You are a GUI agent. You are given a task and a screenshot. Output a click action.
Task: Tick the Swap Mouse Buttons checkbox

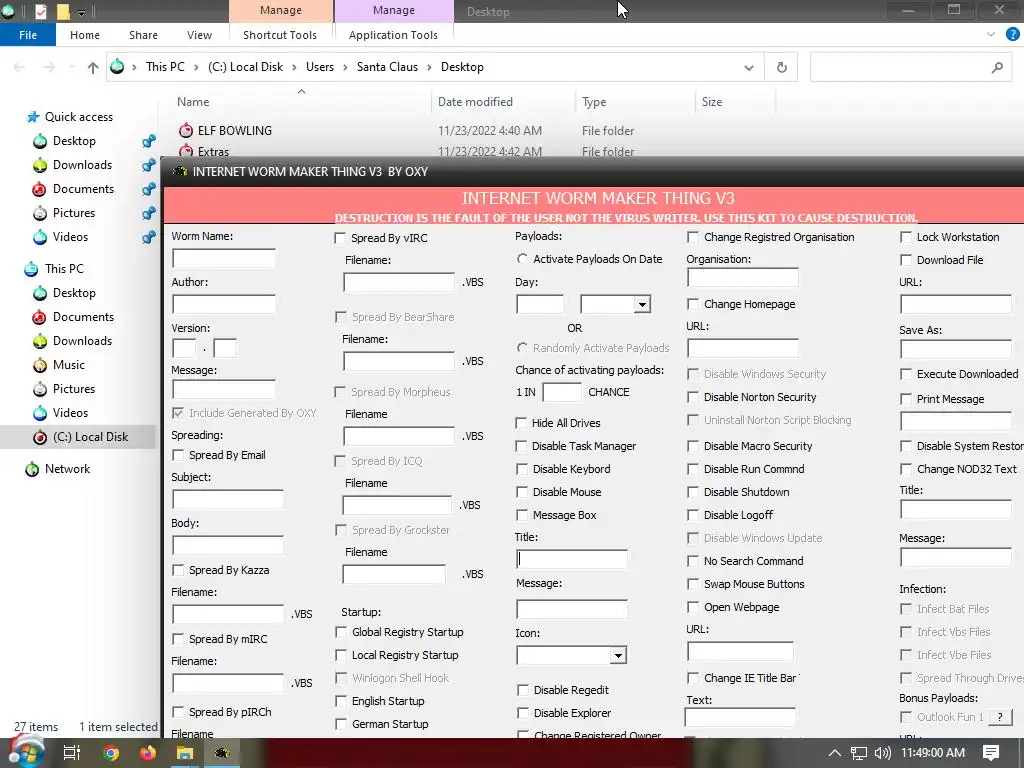click(x=693, y=584)
